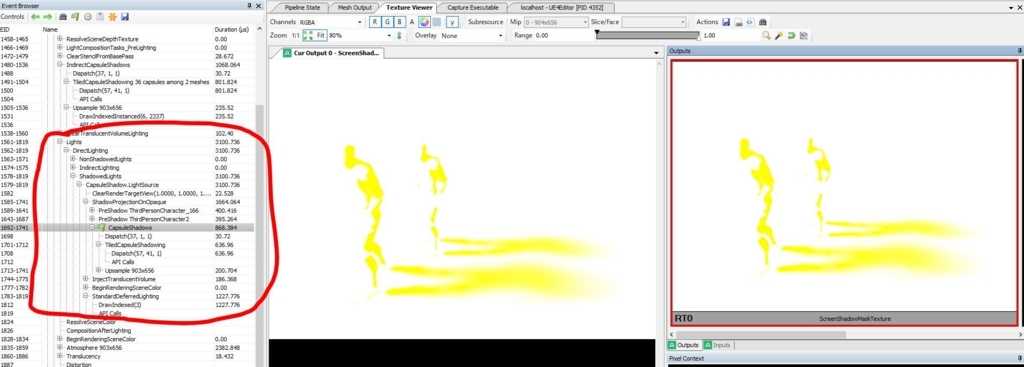Viewport: 1024px width, 367px height.
Task: Toggle the 1:1 zoom button
Action: [296, 35]
